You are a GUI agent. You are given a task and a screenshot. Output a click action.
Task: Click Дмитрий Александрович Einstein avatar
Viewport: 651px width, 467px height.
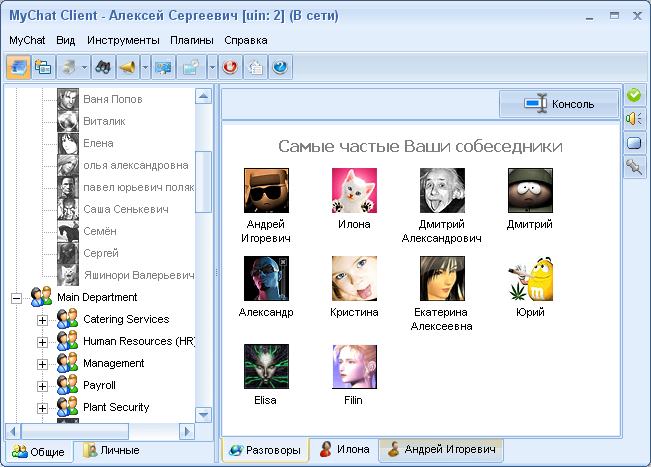tap(442, 191)
